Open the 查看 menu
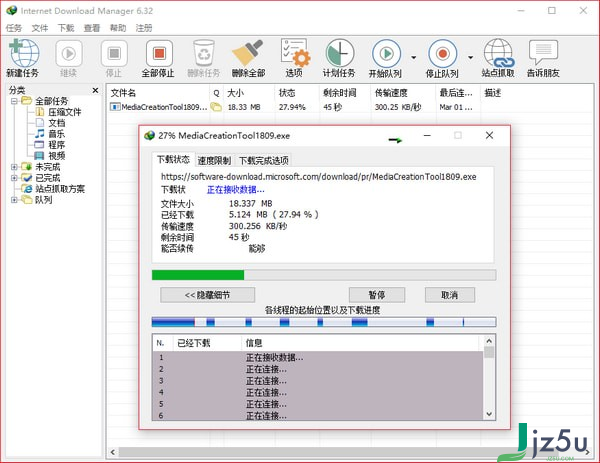Screen dimensions: 600x463 pos(92,28)
